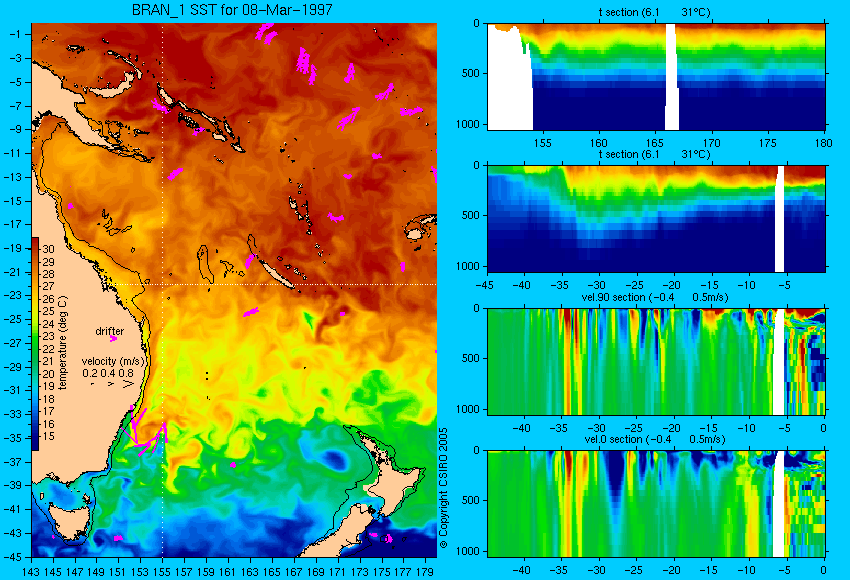Click the 500 depth label of the vel.90 section
850x580 pixels.
[471, 358]
